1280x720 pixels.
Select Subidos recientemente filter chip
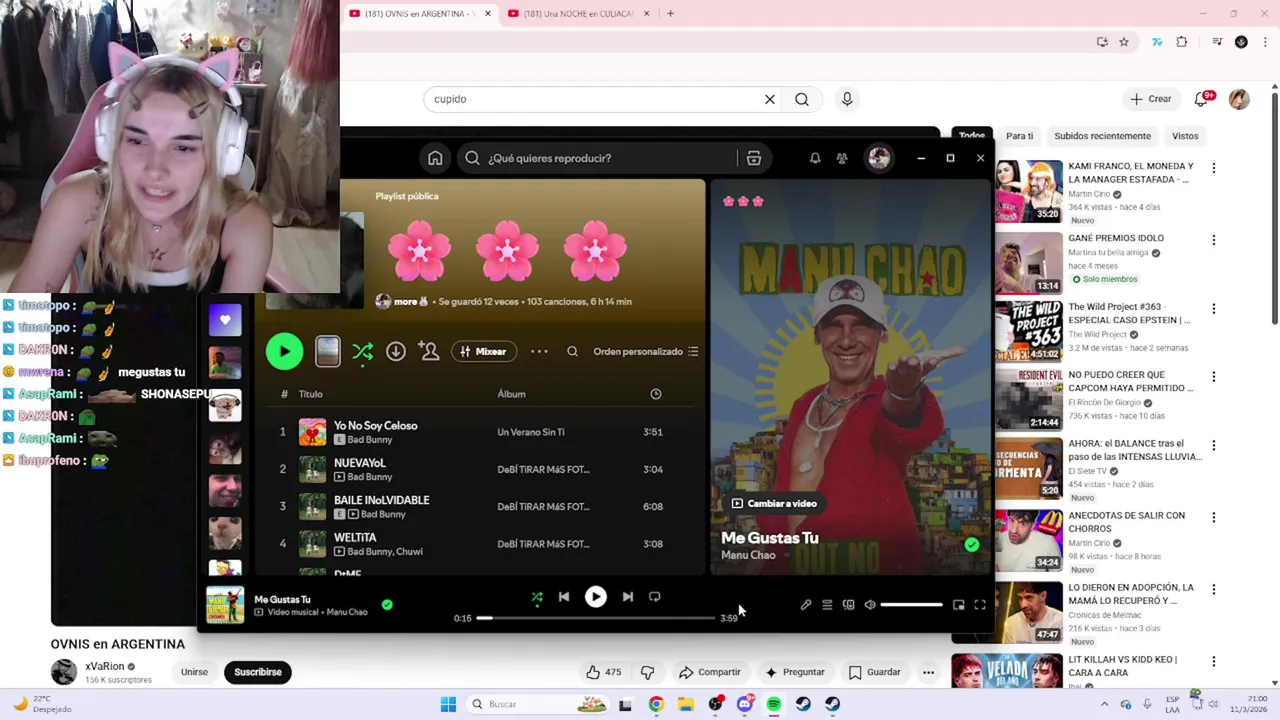[1102, 136]
